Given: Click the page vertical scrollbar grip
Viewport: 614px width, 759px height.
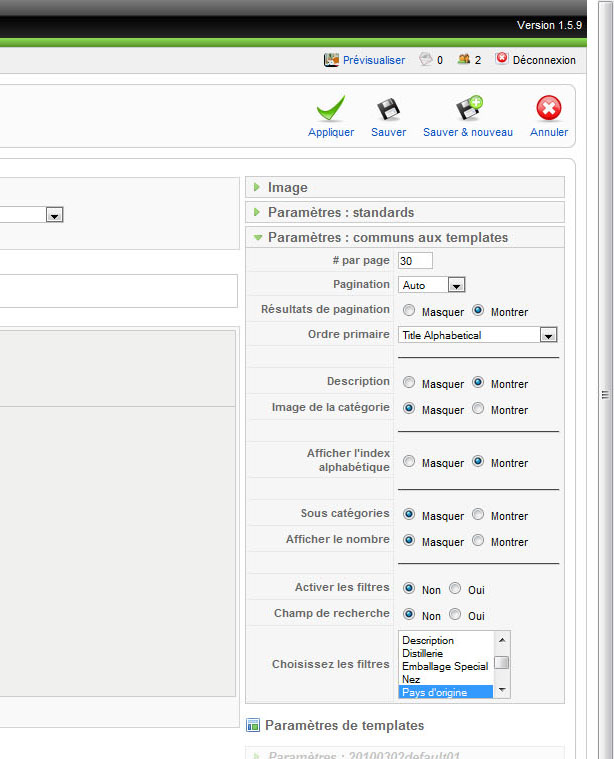Looking at the screenshot, I should point(605,395).
